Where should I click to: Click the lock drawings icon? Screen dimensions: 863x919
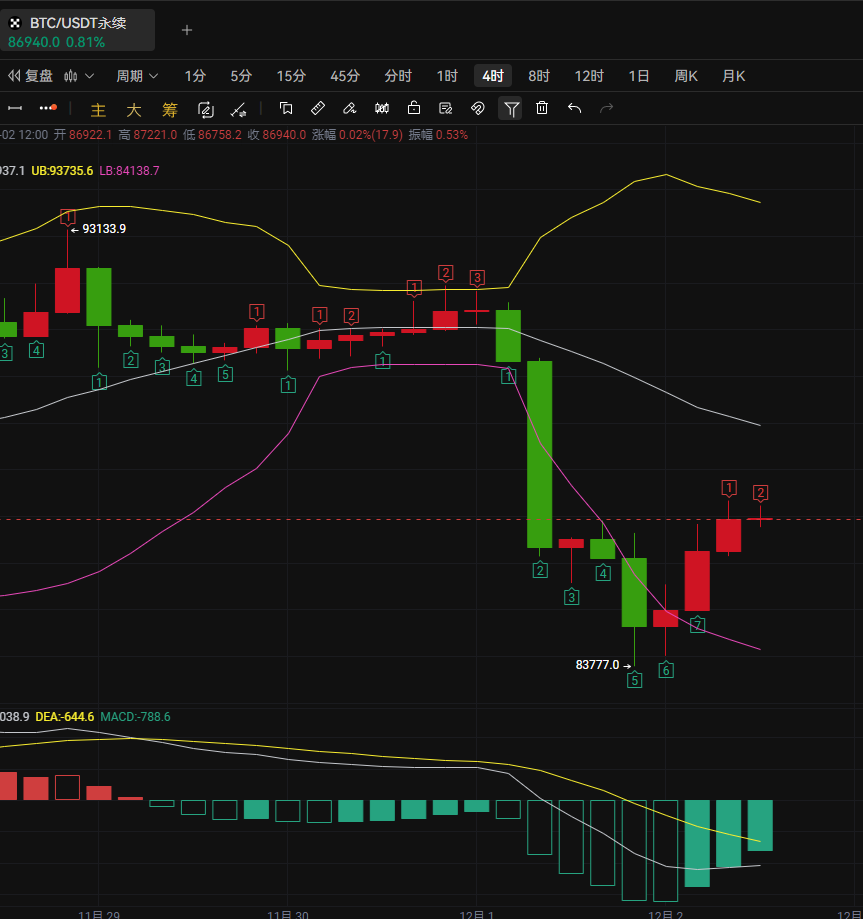pyautogui.click(x=414, y=109)
